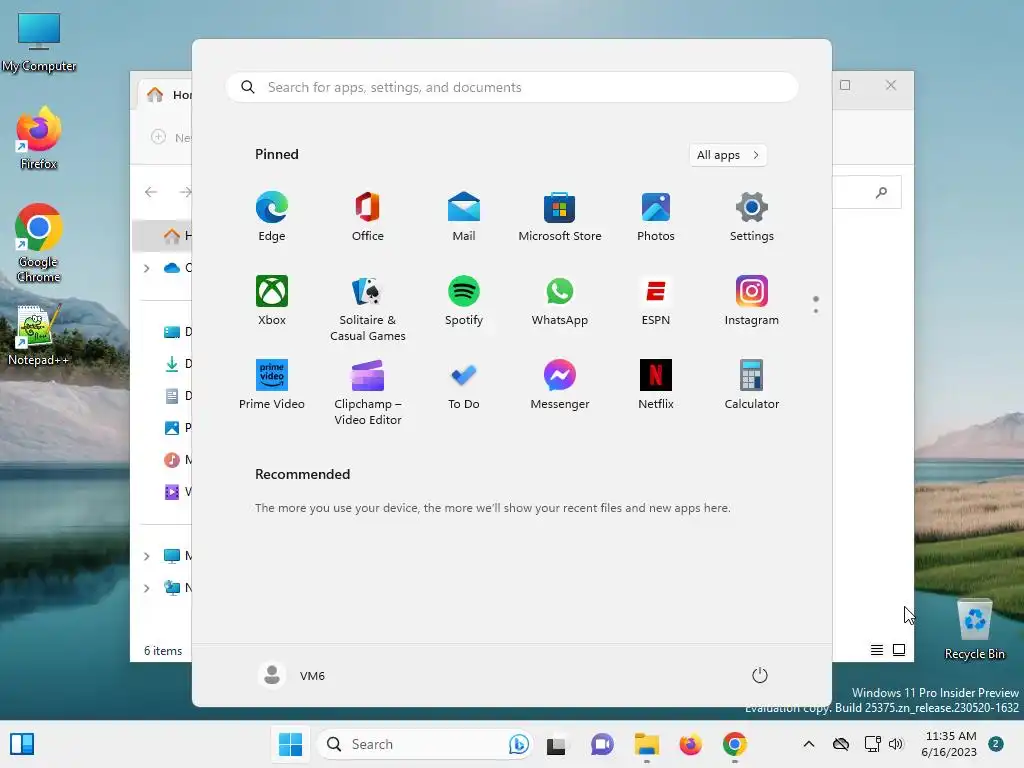Select the Notepad++ desktop shortcut
Viewport: 1024px width, 768px height.
coord(38,335)
